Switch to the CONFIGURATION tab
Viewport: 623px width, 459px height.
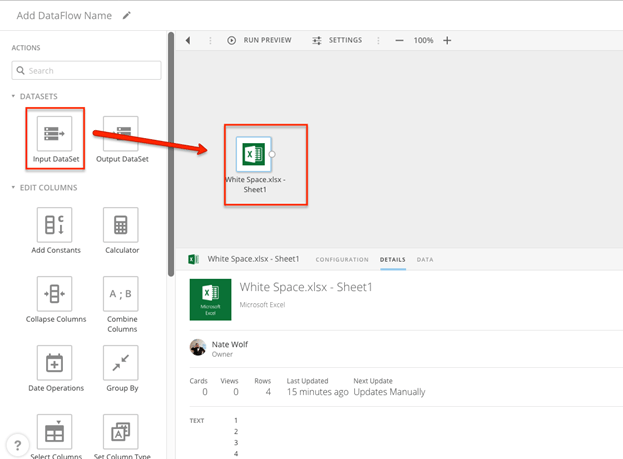click(x=342, y=260)
